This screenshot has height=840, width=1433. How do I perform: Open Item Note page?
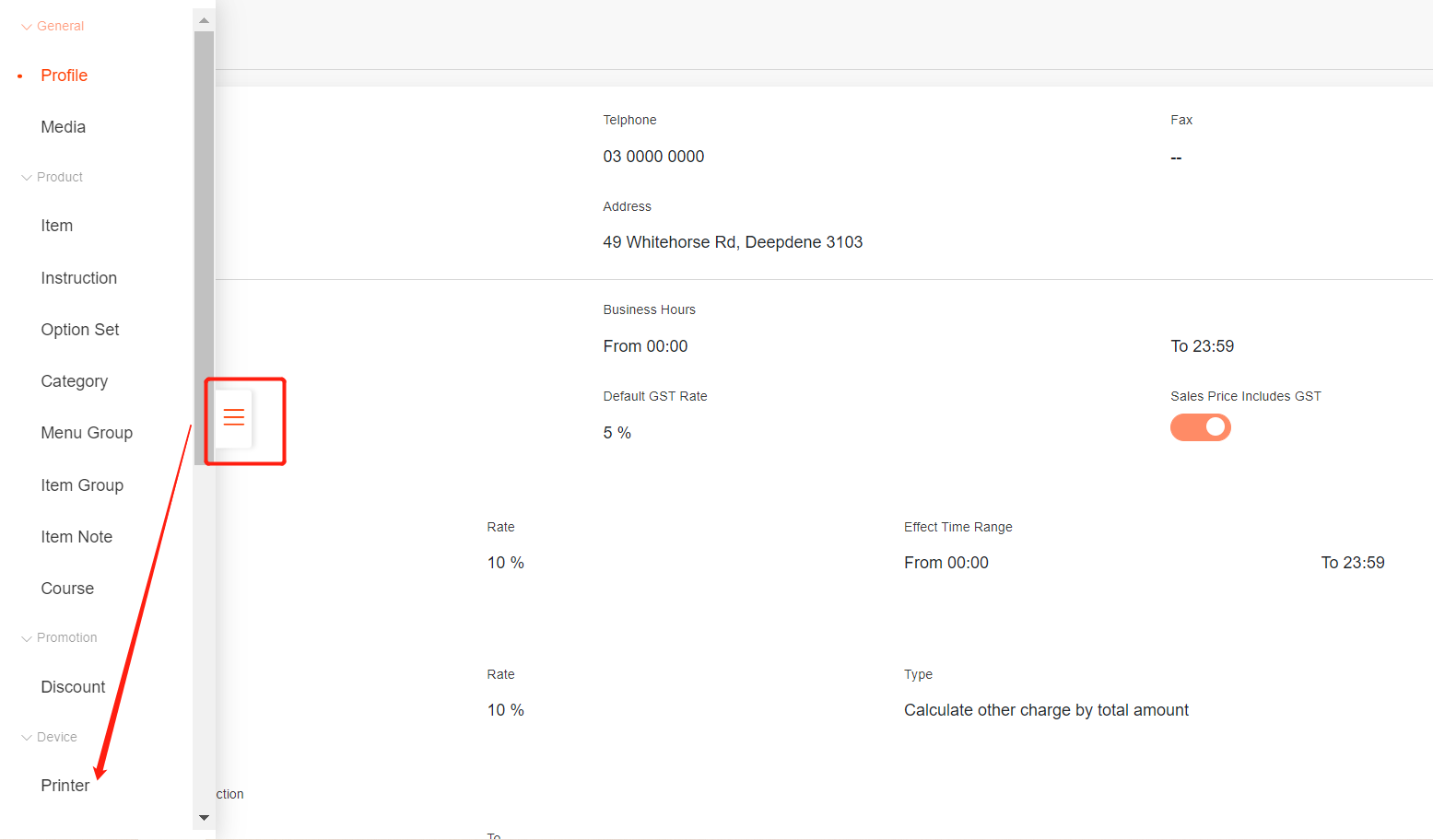coord(76,537)
